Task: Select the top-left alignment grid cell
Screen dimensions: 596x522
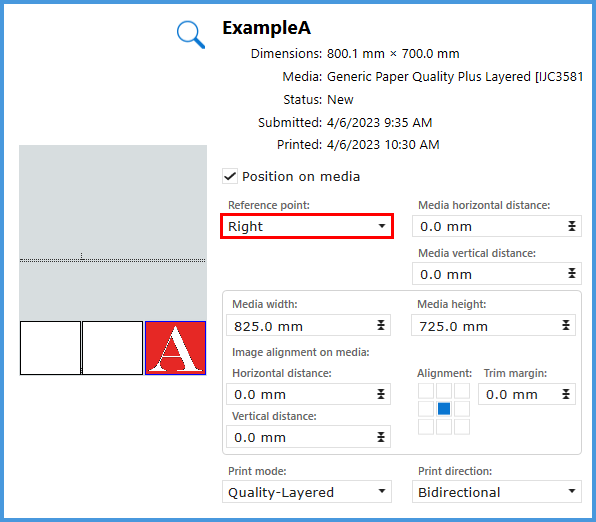Action: [426, 391]
